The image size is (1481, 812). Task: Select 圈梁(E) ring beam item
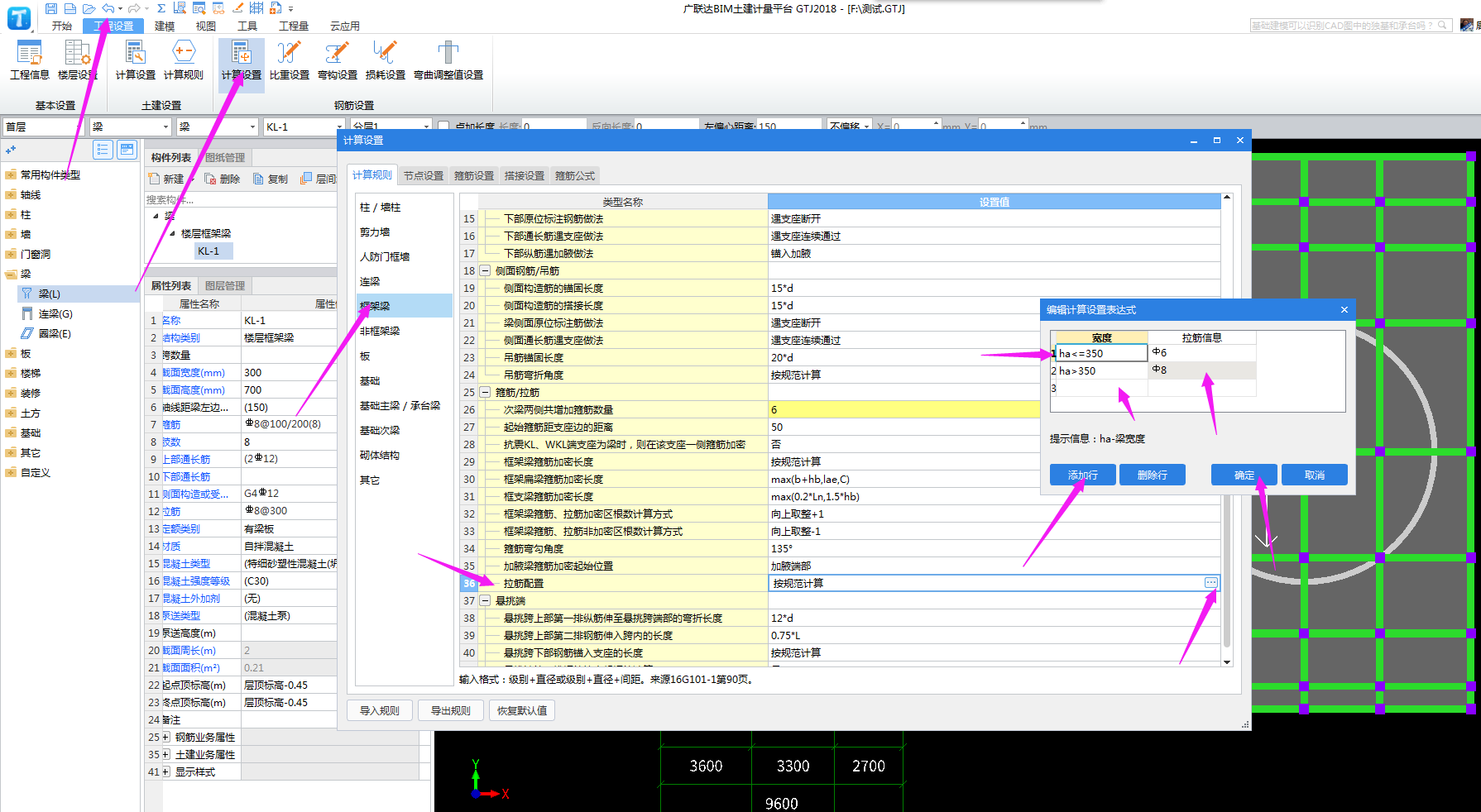55,333
